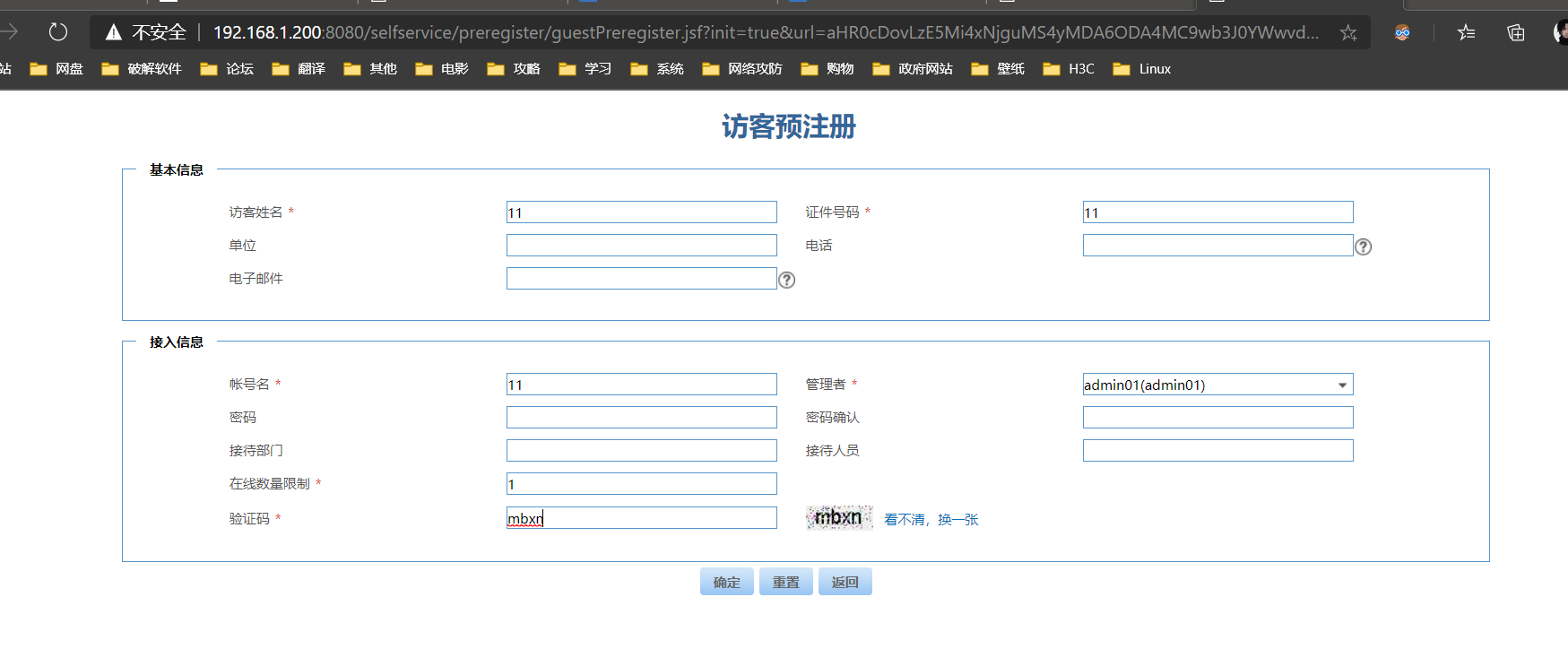Focus the 在线数量限制 input field
Image resolution: width=1568 pixels, height=649 pixels.
click(642, 484)
